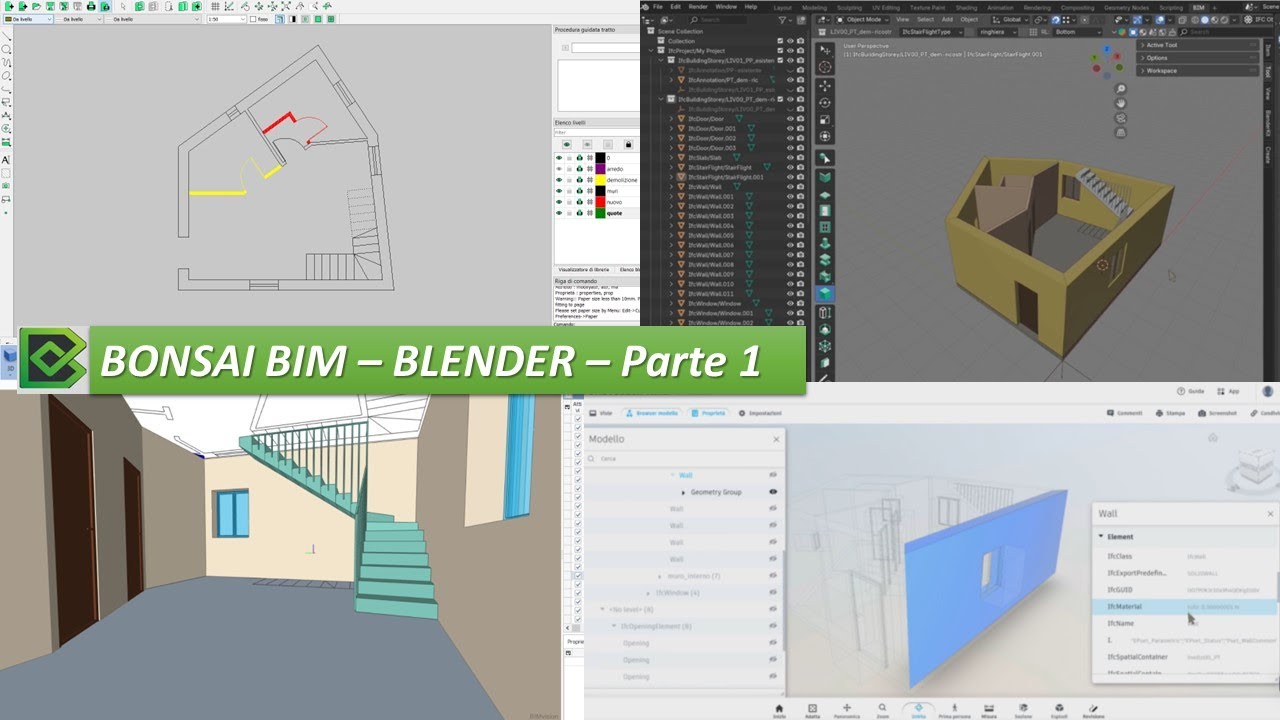1280x720 pixels.
Task: Expand the IfcDoor/Door.001 outliner row
Action: (x=671, y=129)
